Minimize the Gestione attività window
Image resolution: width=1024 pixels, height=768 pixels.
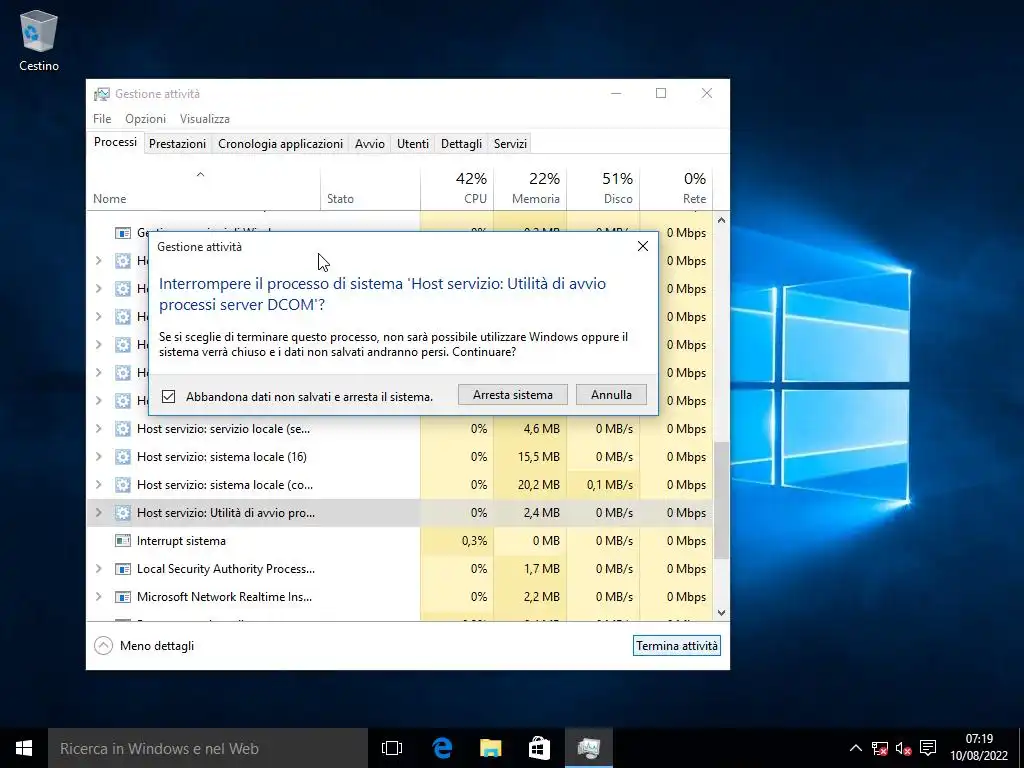tap(616, 93)
